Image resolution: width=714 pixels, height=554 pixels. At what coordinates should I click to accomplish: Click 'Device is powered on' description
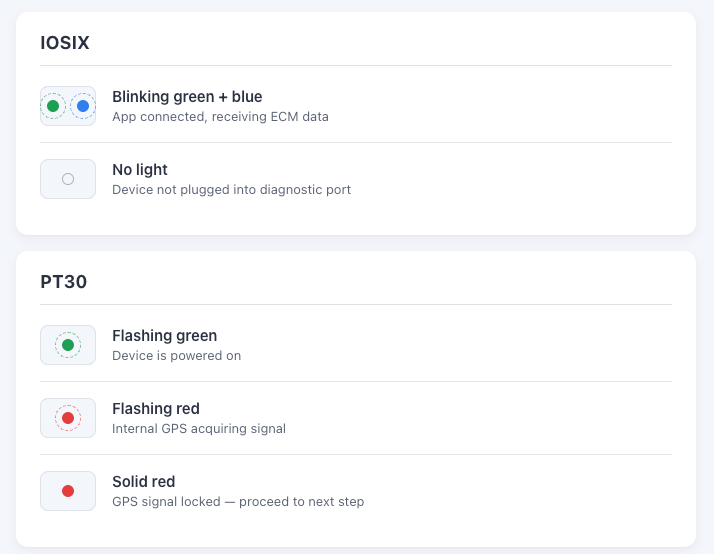177,356
